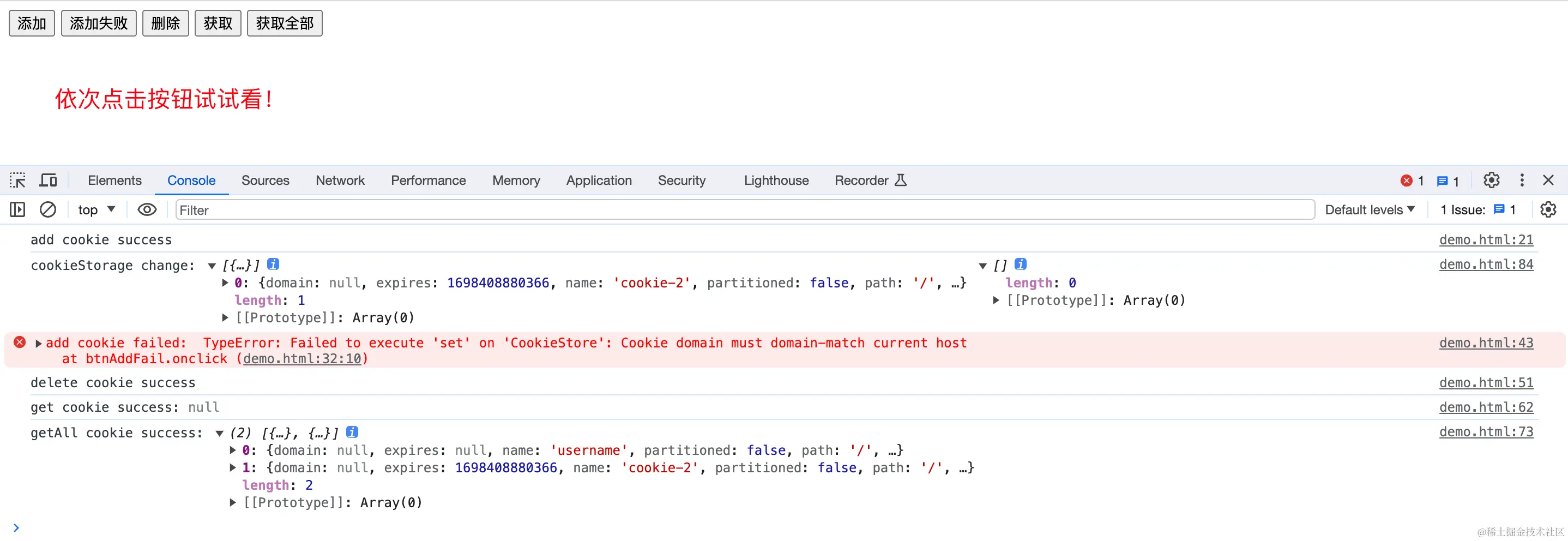Open the top JavaScript context dropdown
The image size is (1568, 541).
[x=96, y=210]
